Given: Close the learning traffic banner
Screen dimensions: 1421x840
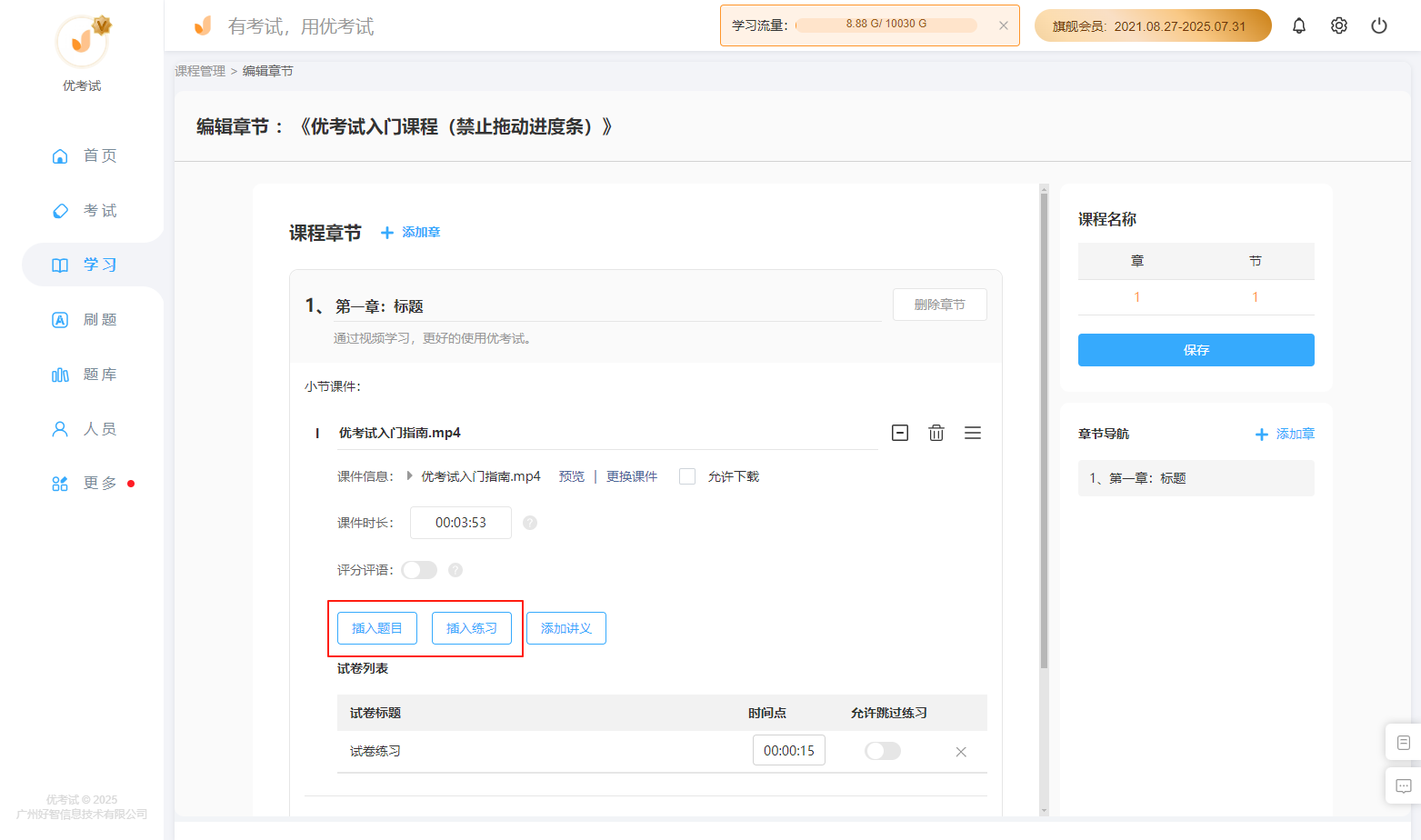Looking at the screenshot, I should click(1004, 25).
